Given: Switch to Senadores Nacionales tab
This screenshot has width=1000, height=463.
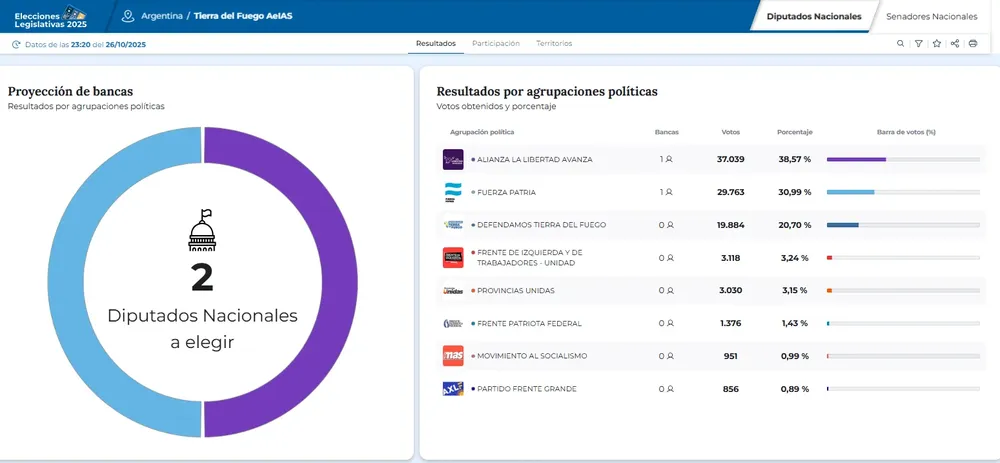Looking at the screenshot, I should tap(931, 17).
